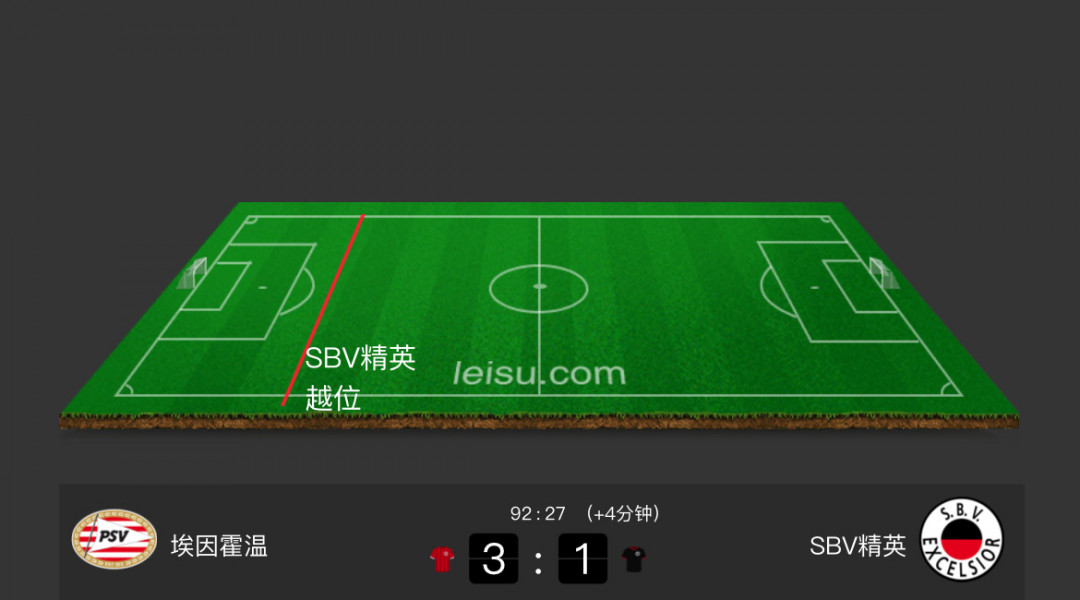This screenshot has height=600, width=1080.
Task: Click the right penalty box area
Action: pyautogui.click(x=838, y=291)
